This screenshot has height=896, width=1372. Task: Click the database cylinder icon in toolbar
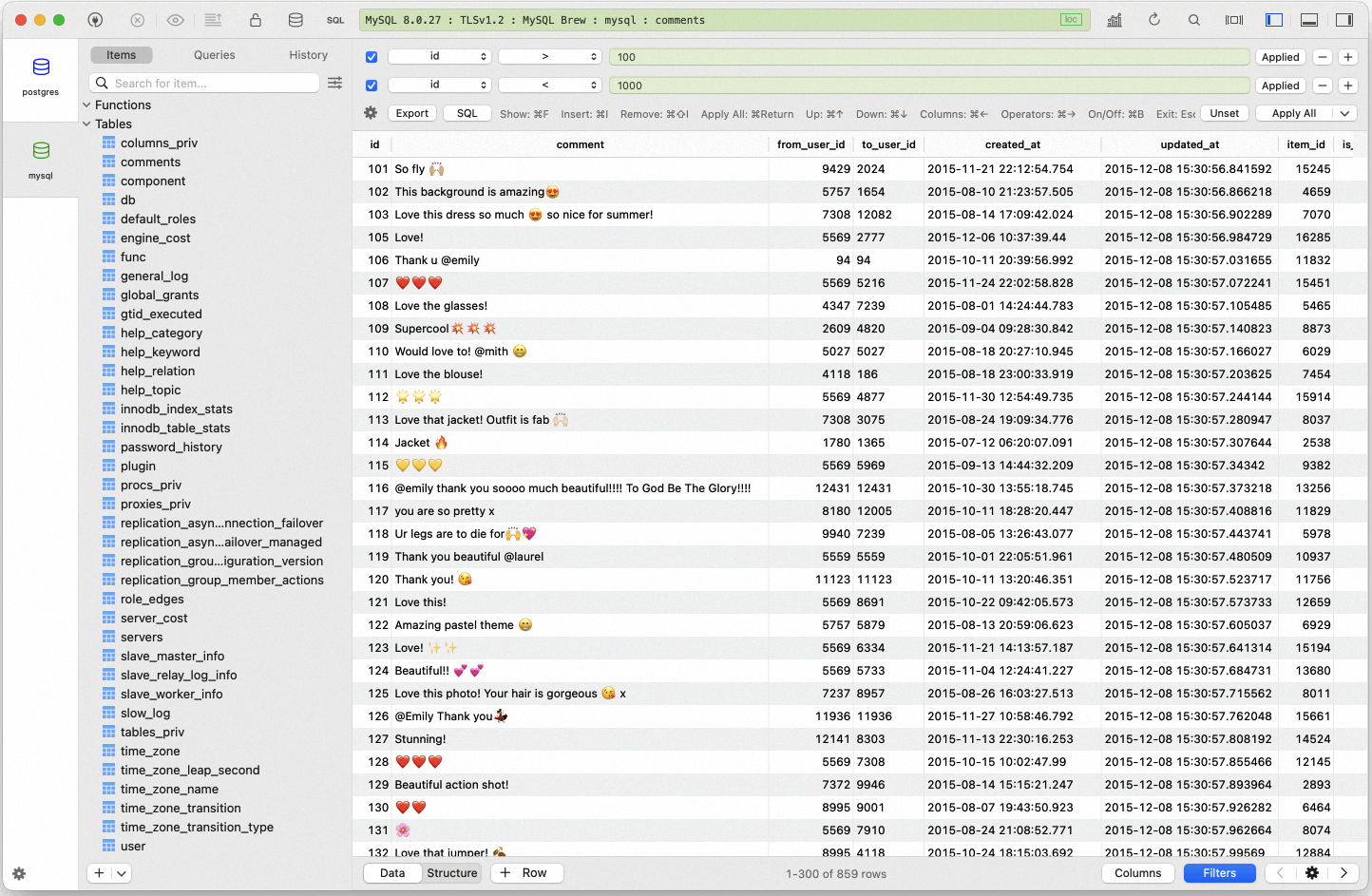[295, 20]
